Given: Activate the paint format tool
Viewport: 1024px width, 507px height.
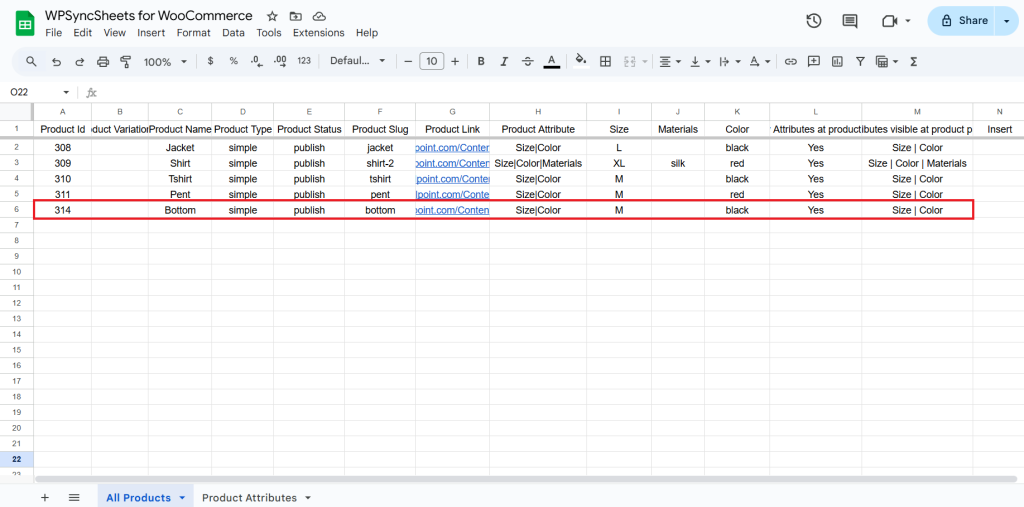Looking at the screenshot, I should [126, 61].
